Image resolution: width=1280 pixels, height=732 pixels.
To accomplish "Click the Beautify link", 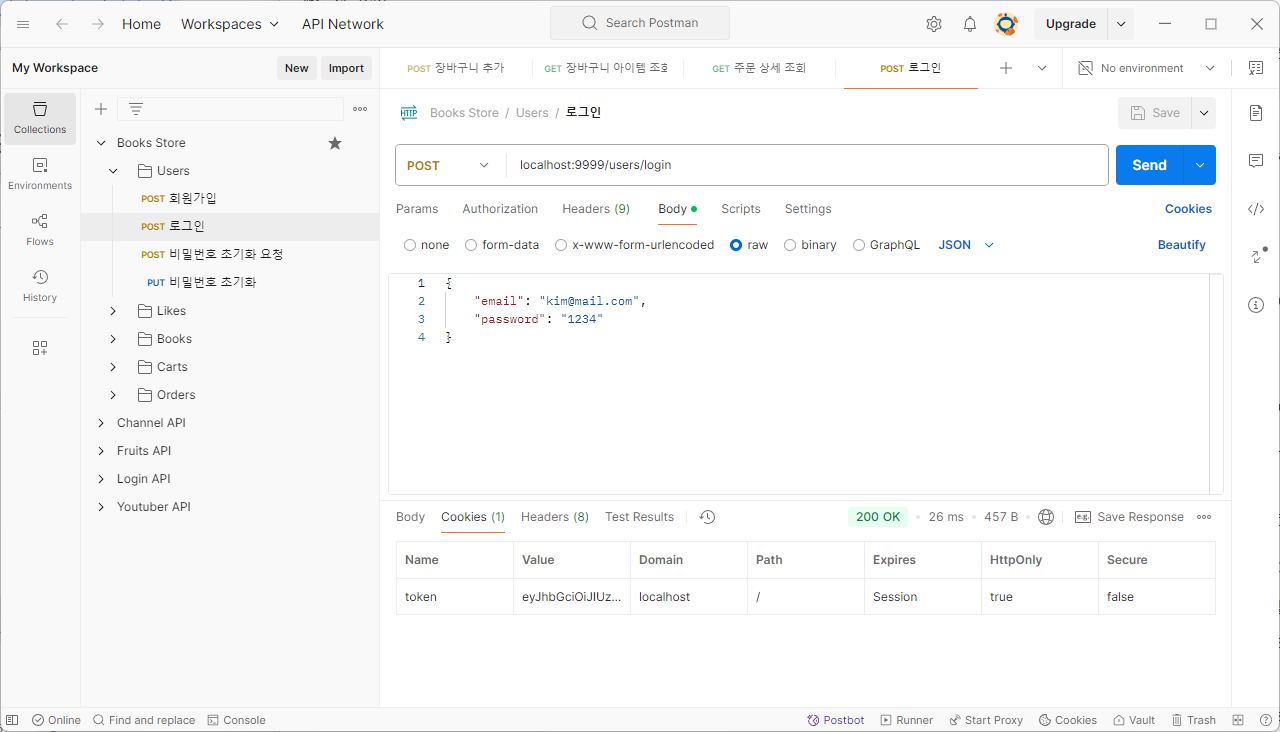I will click(1182, 245).
